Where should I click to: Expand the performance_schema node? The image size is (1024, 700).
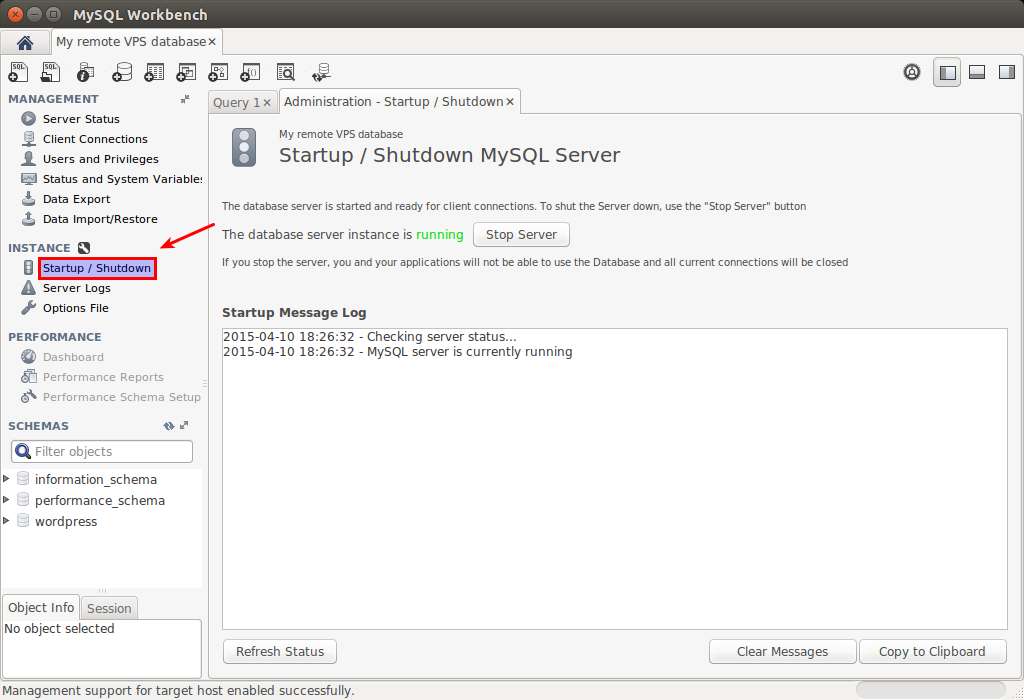(x=7, y=500)
